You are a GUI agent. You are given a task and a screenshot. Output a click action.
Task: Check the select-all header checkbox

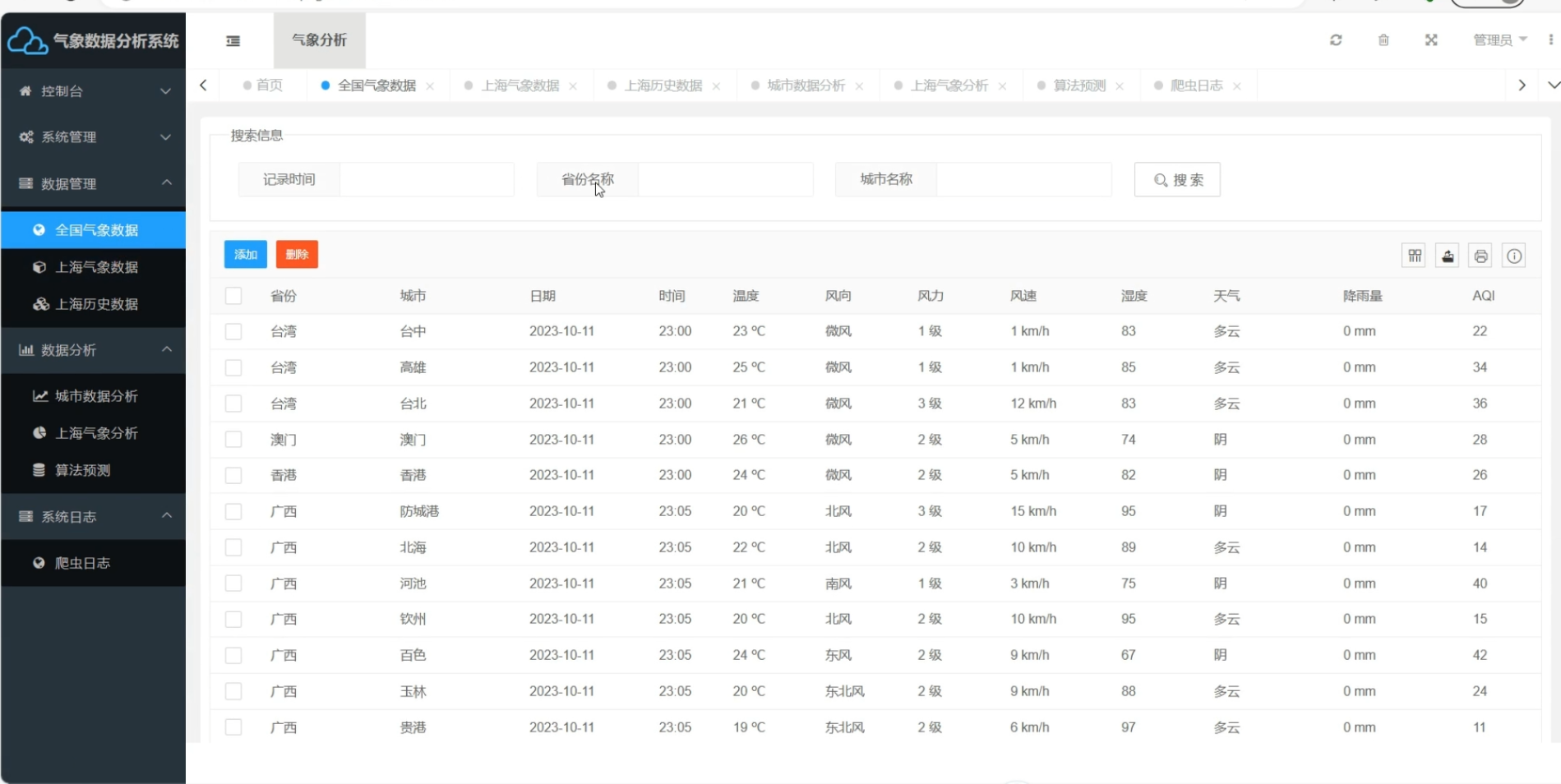point(233,296)
